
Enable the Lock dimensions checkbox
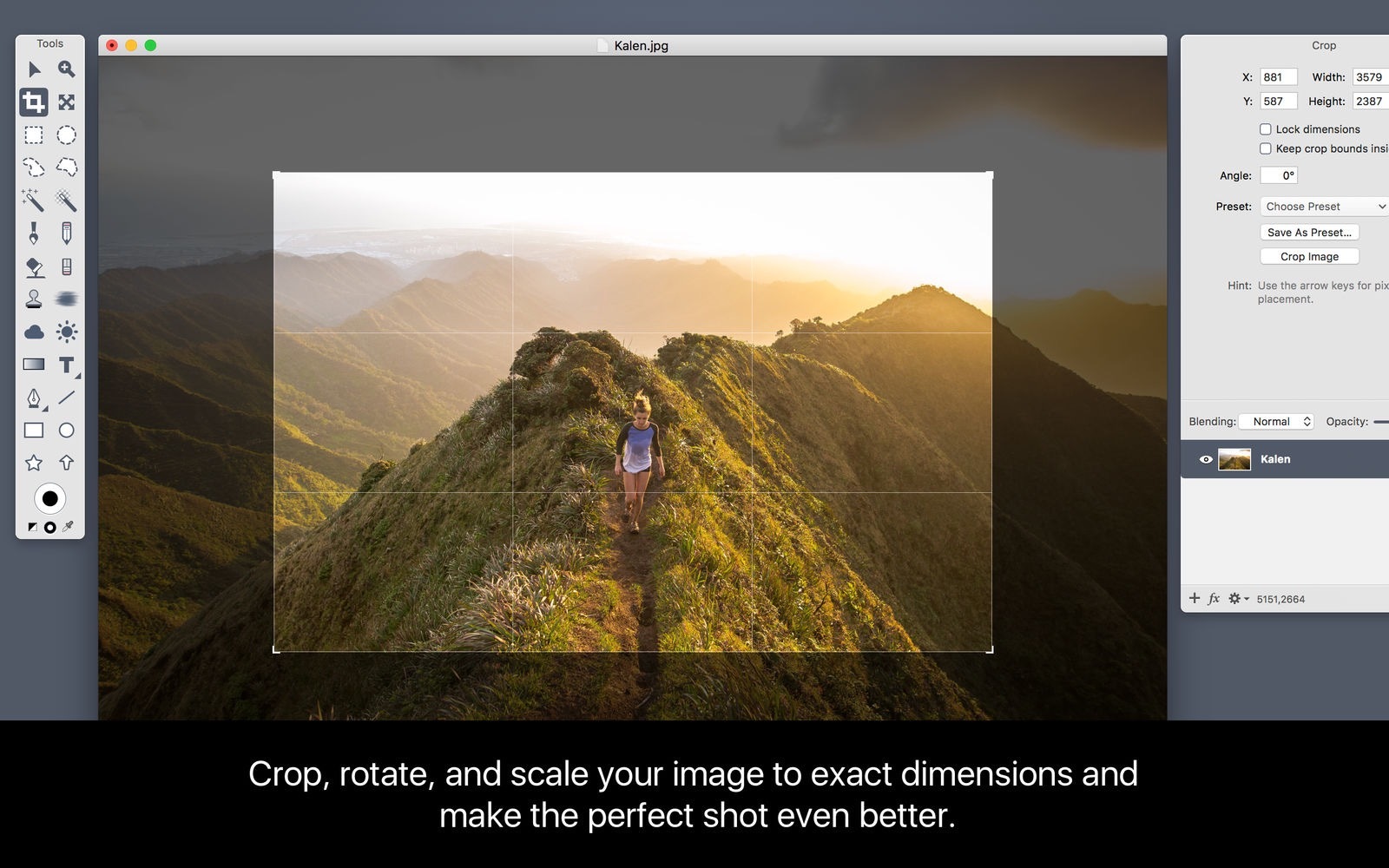click(1265, 129)
